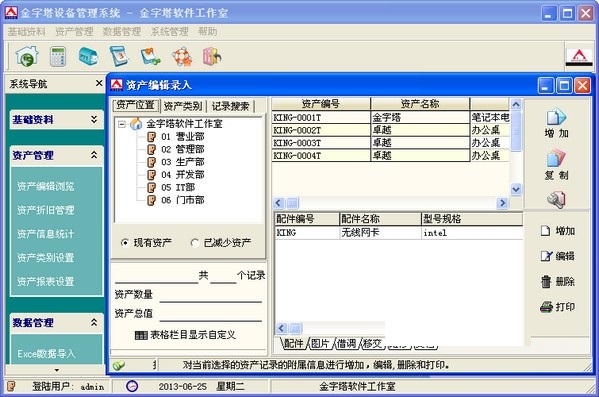
Task: Open the 资产管理 menu
Action: coord(74,31)
